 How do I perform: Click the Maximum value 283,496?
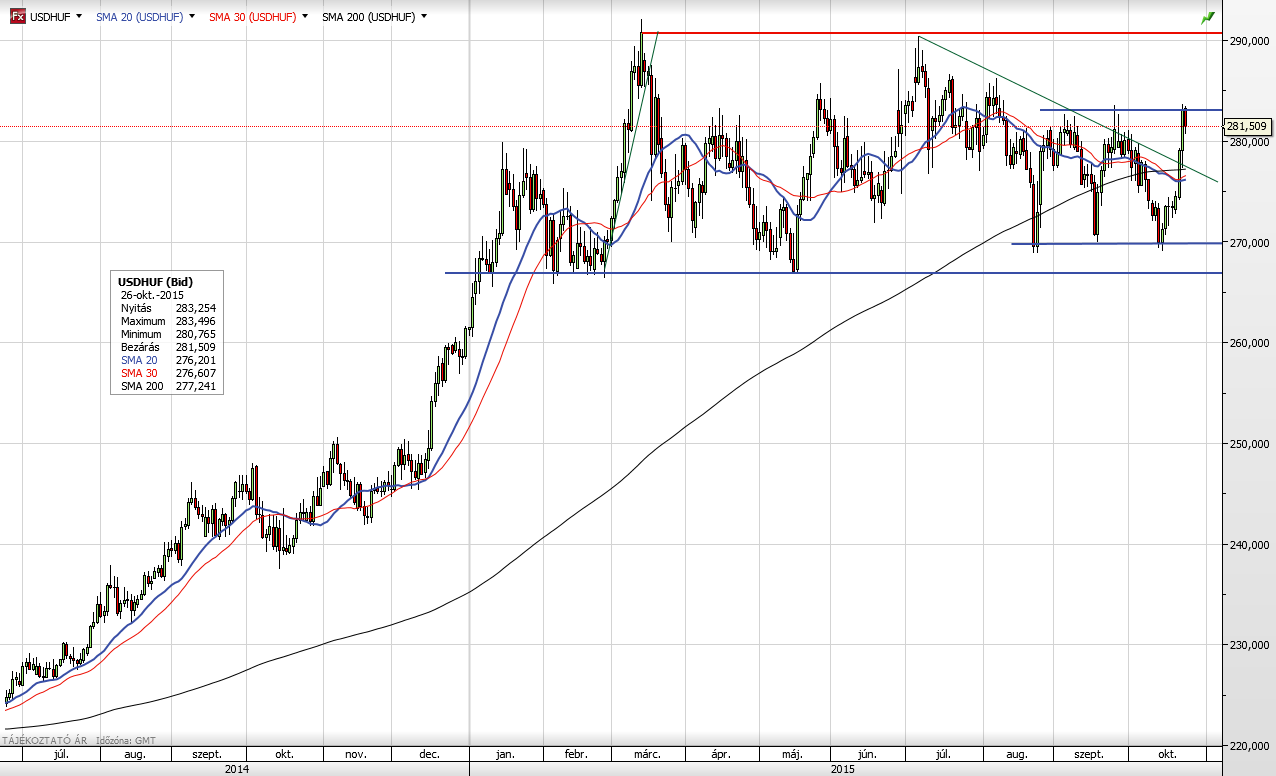[x=196, y=322]
